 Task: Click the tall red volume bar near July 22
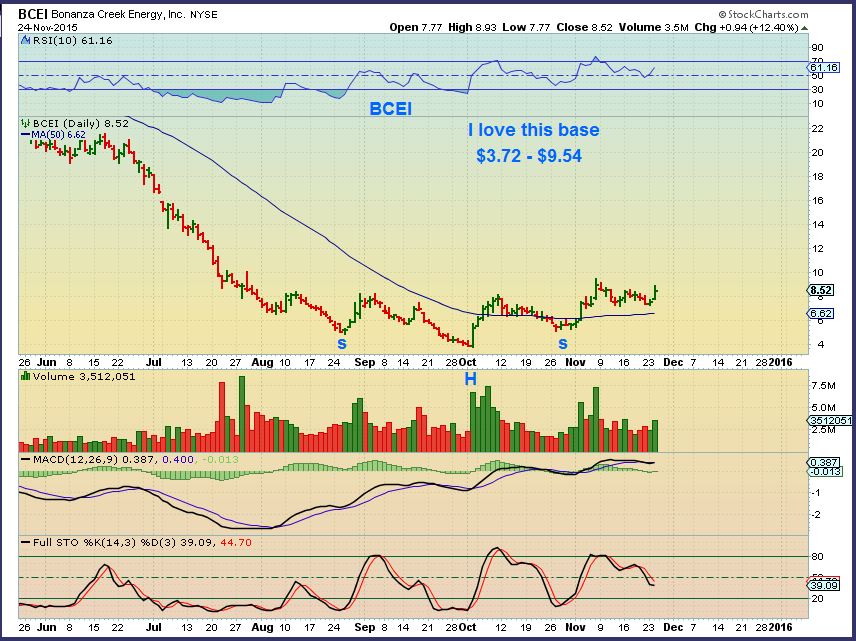click(222, 417)
